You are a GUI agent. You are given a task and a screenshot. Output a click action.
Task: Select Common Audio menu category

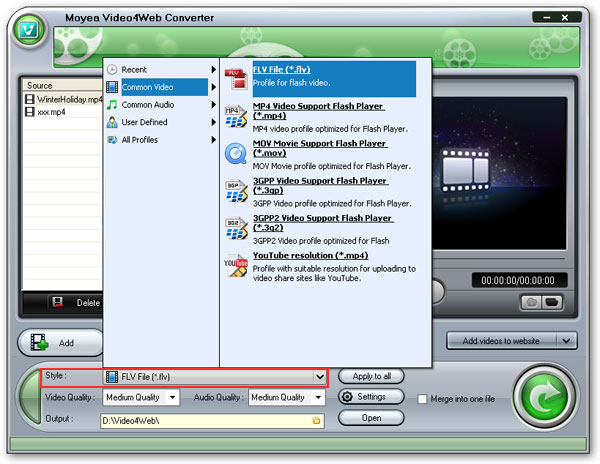coord(161,104)
